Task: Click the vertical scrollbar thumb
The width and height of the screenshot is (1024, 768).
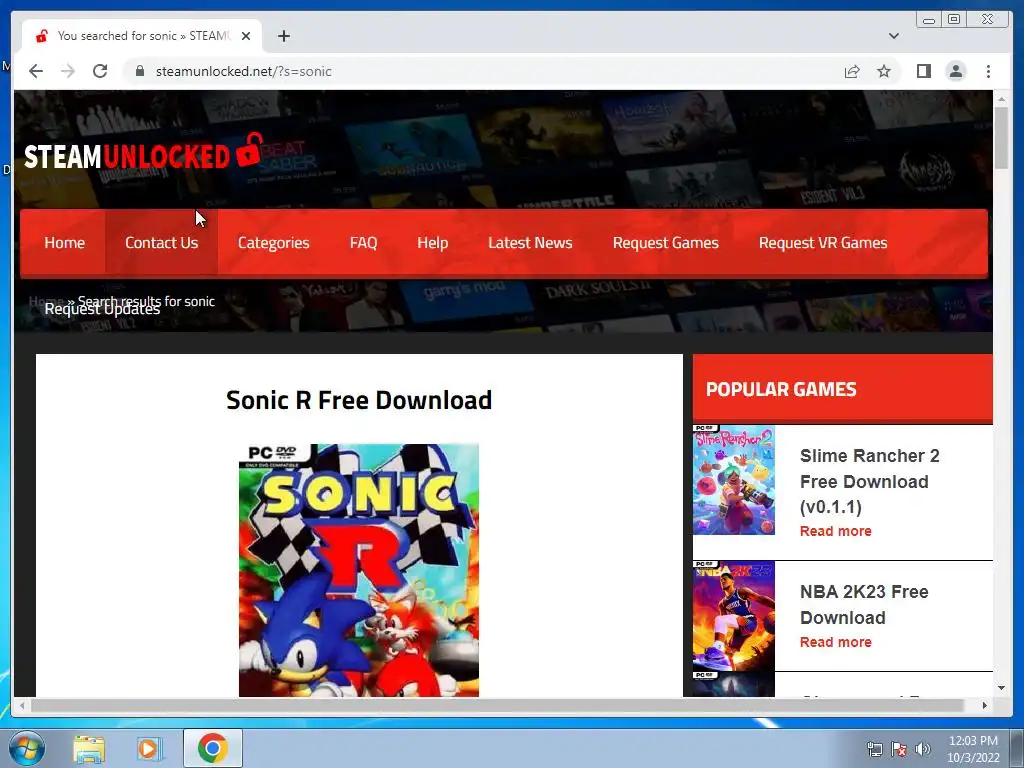Action: click(x=1001, y=137)
